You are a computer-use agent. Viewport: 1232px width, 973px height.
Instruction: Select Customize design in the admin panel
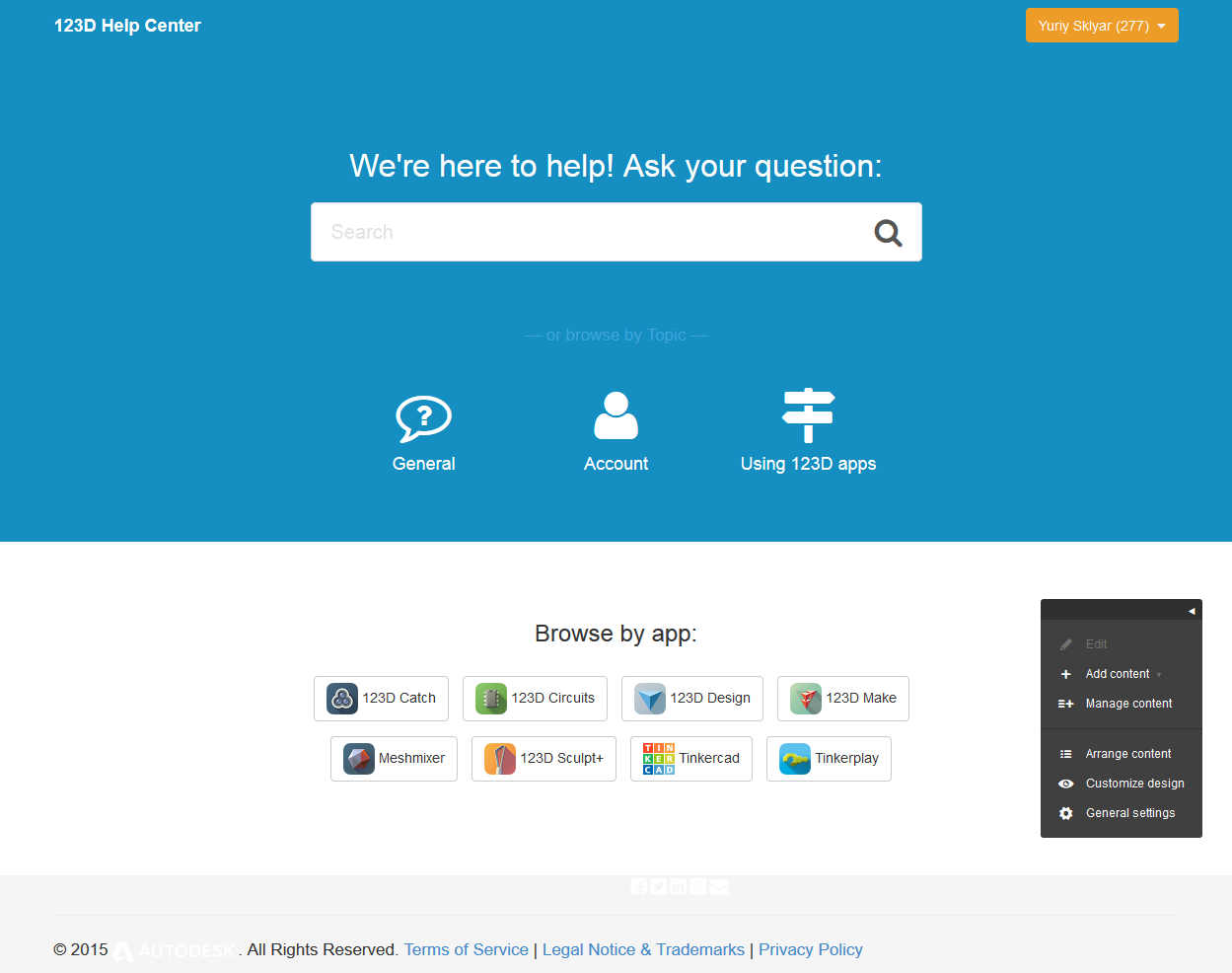(1134, 784)
